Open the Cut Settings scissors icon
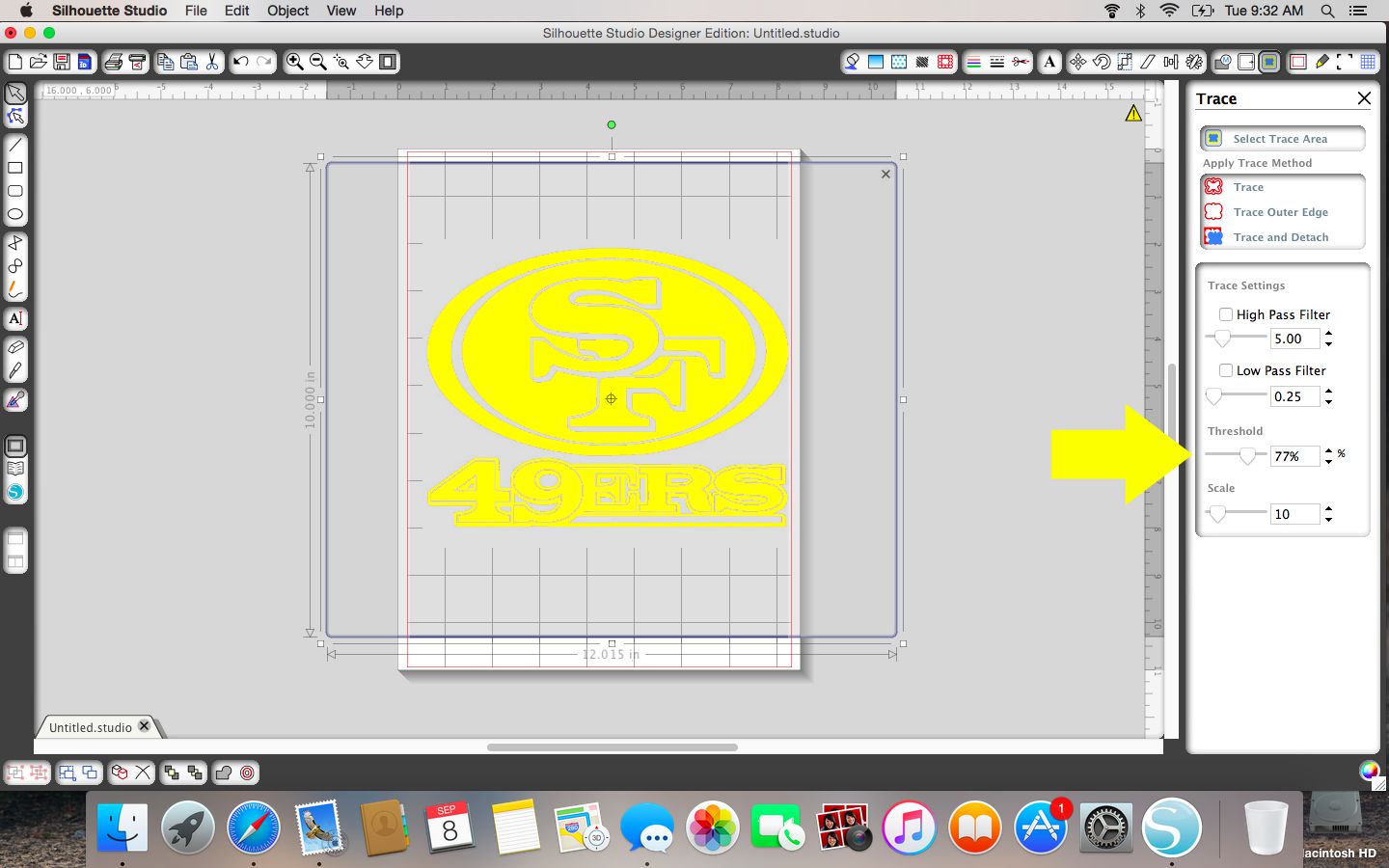This screenshot has width=1389, height=868. click(x=1021, y=62)
